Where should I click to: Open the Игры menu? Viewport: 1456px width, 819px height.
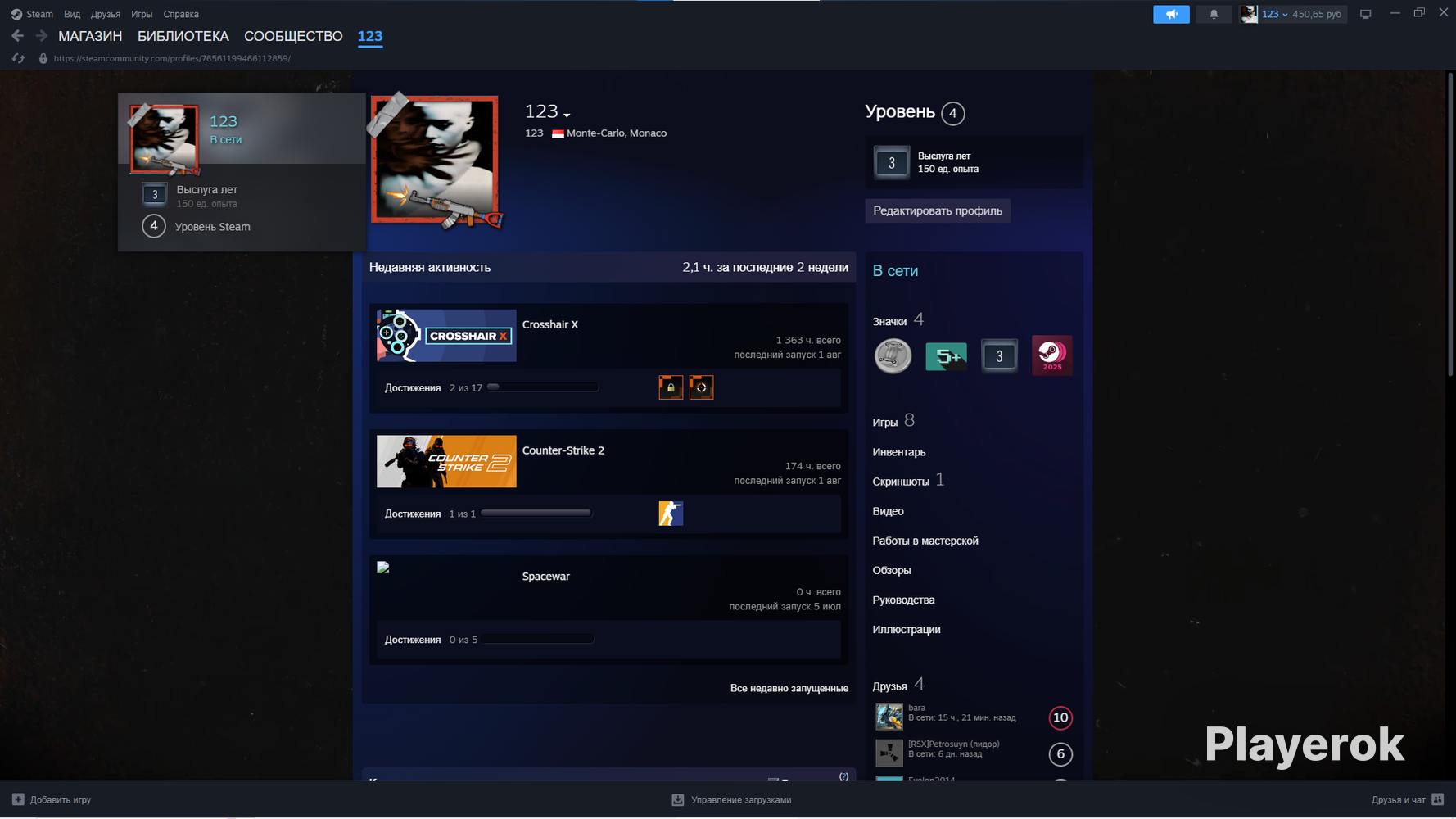(142, 14)
